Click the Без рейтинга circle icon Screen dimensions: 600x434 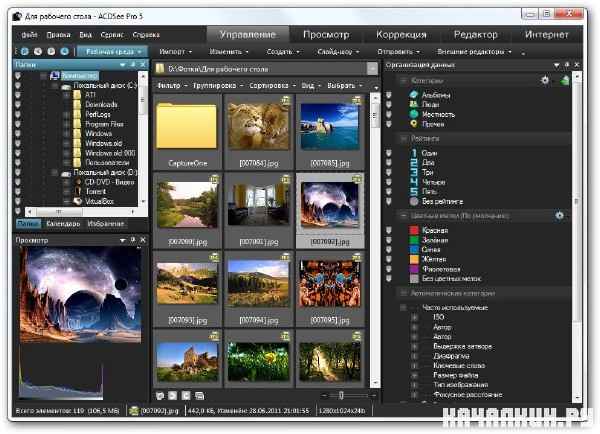pyautogui.click(x=414, y=201)
